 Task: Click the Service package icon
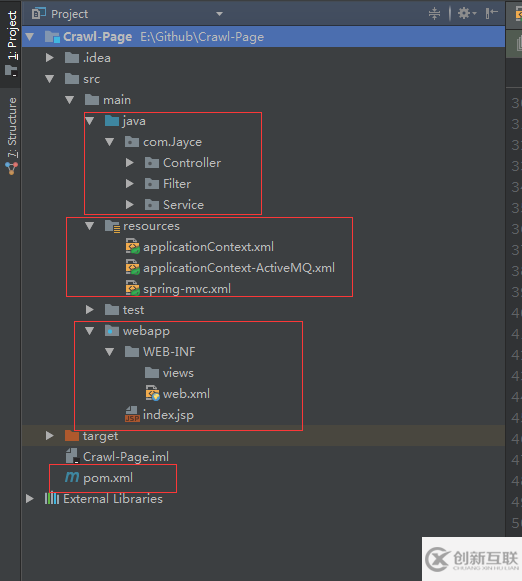(x=152, y=205)
